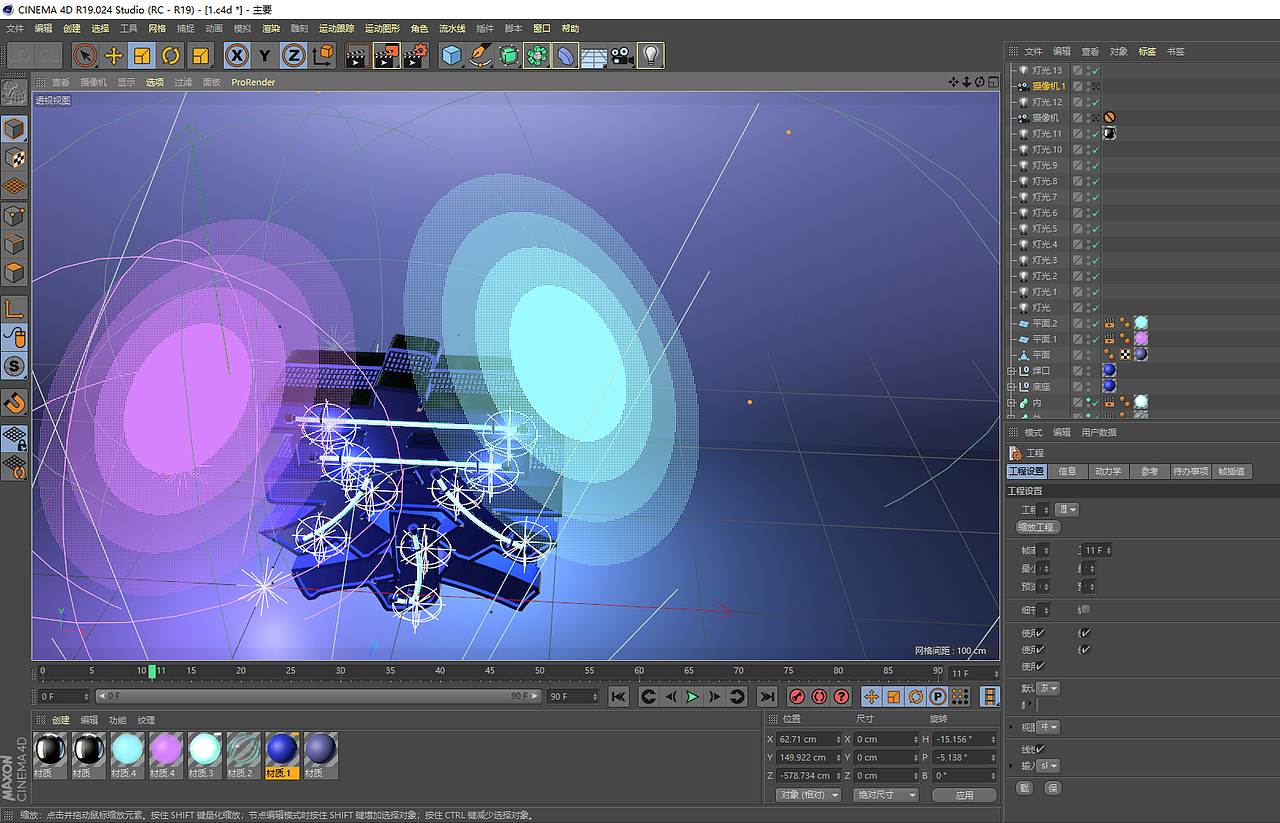
Task: Open the 参考 tab
Action: coord(1149,471)
